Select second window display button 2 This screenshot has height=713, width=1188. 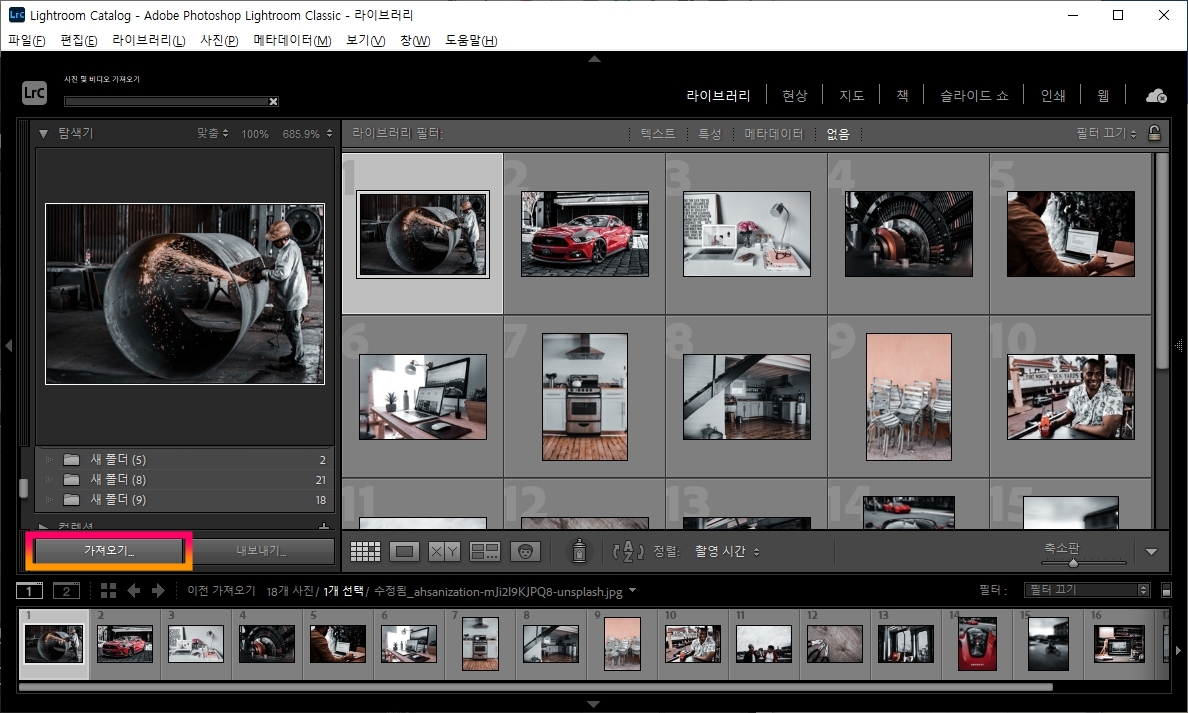coord(66,591)
